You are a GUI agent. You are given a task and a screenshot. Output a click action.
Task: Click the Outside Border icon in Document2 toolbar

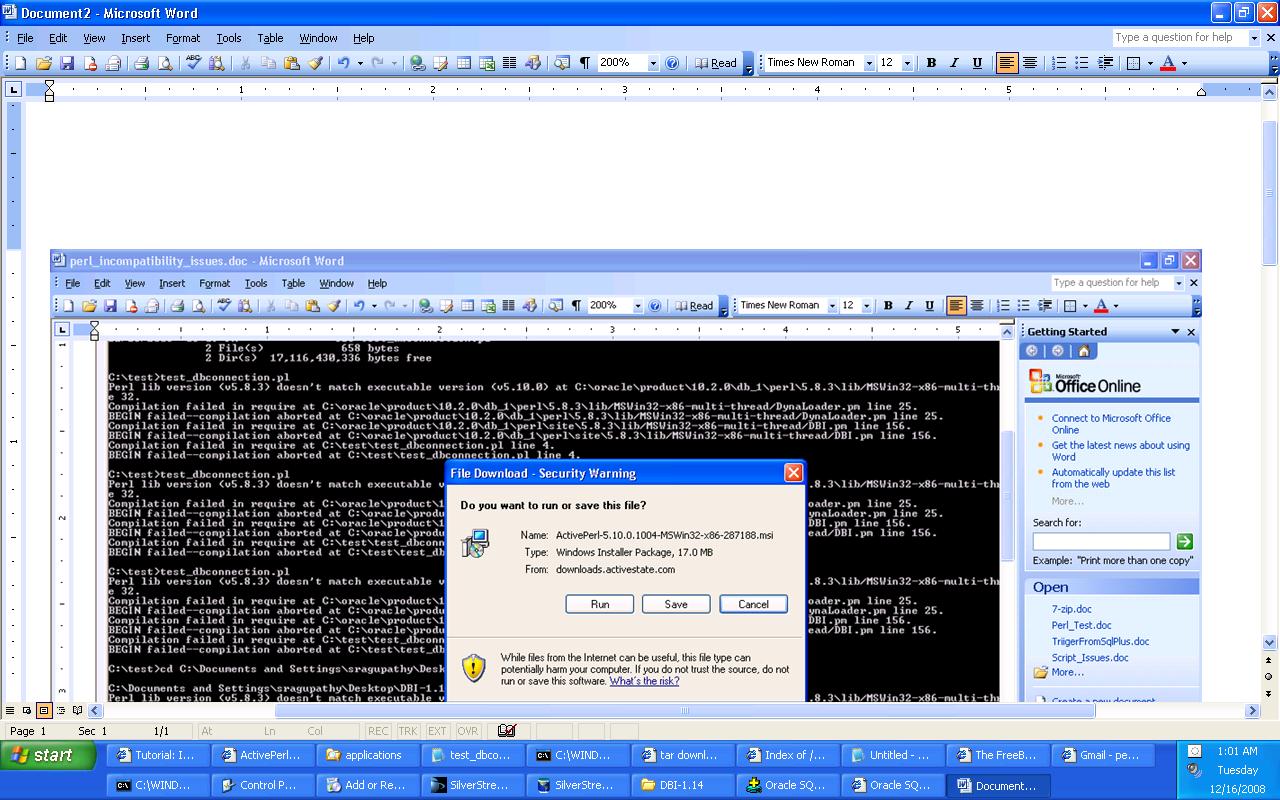[1134, 63]
